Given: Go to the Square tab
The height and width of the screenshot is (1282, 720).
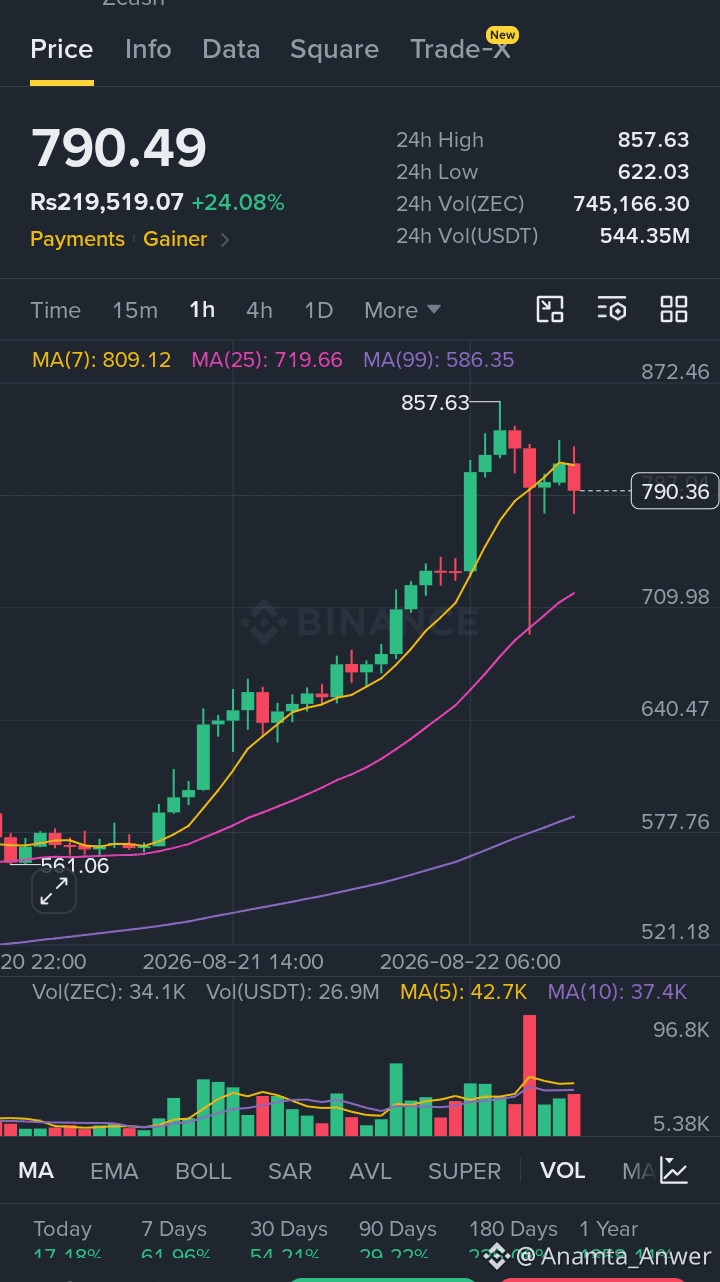Looking at the screenshot, I should coord(334,49).
